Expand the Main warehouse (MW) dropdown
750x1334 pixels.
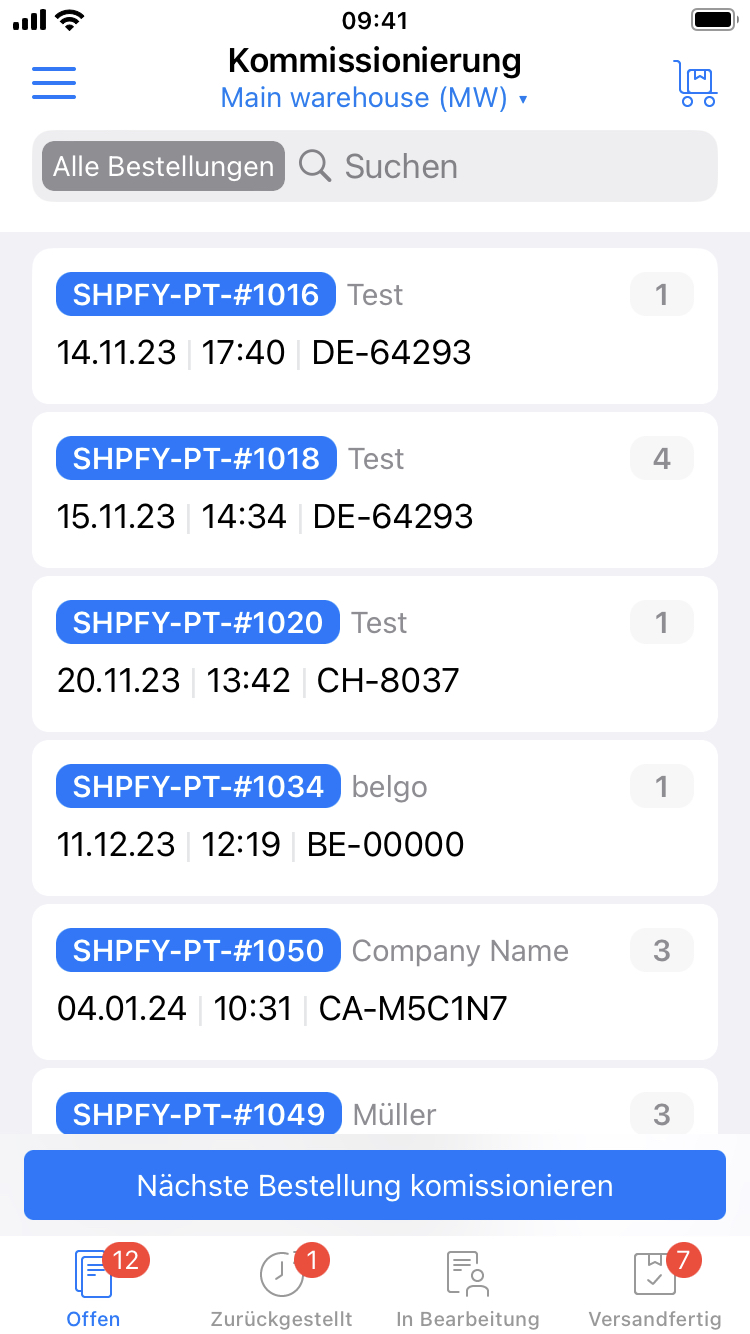[x=374, y=98]
